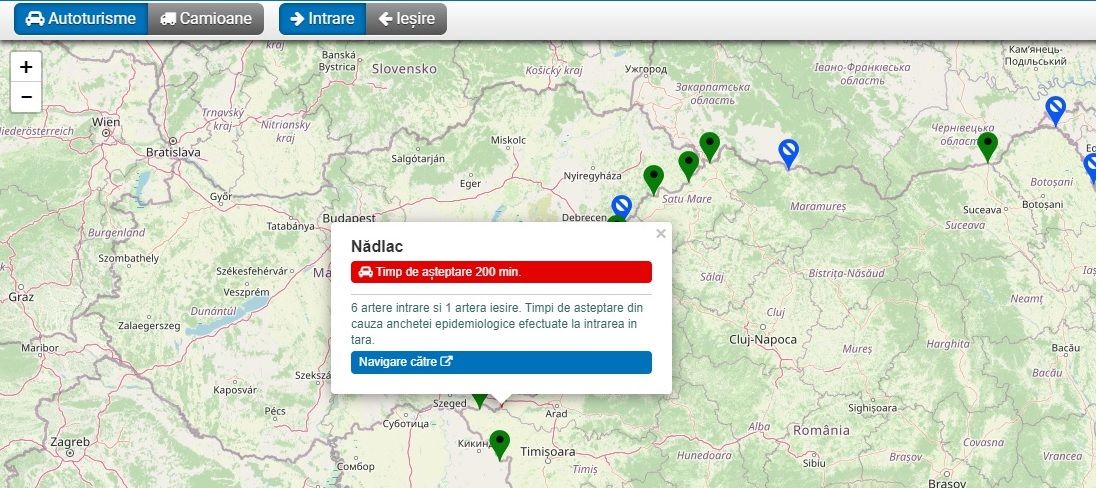Click blue closed marker above Maramureș

click(x=789, y=153)
